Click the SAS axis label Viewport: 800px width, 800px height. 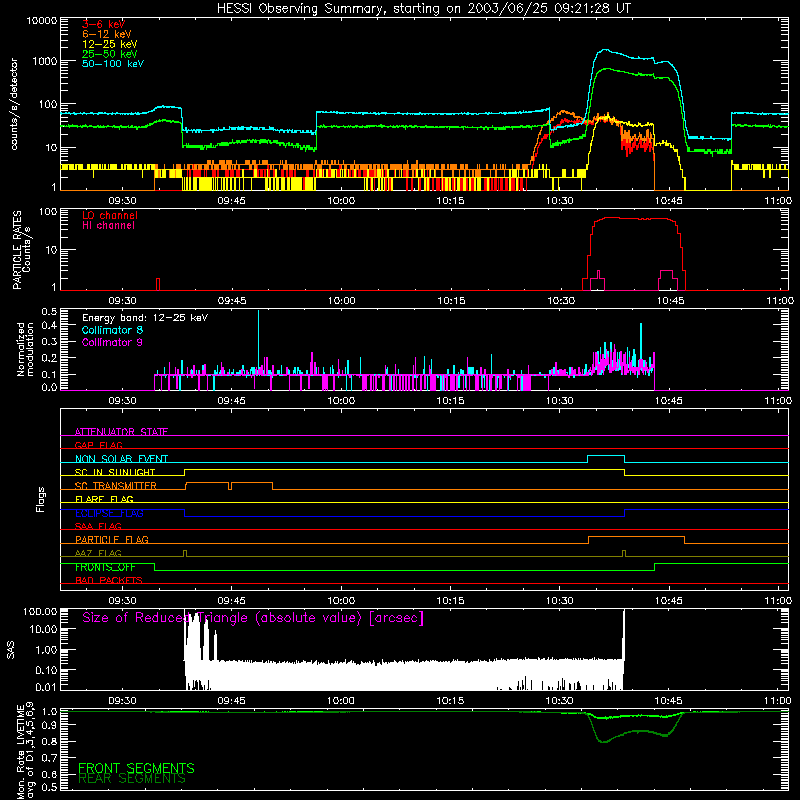11,650
